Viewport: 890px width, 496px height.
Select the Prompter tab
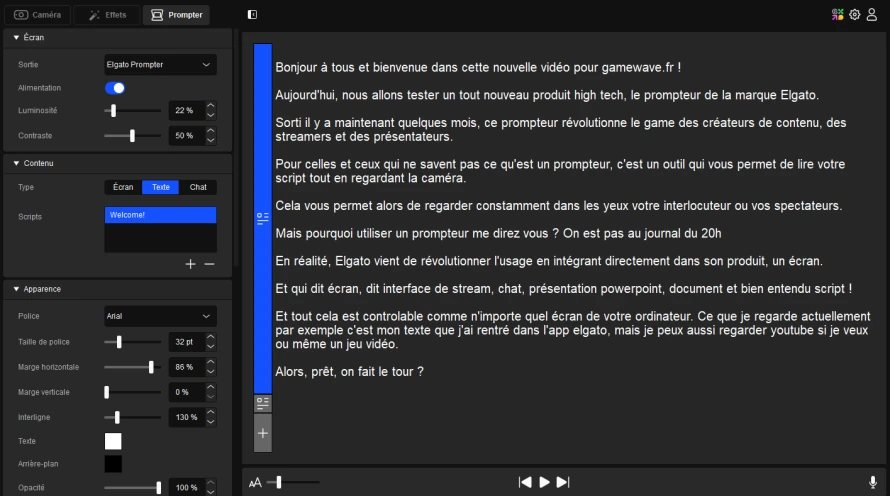click(177, 15)
